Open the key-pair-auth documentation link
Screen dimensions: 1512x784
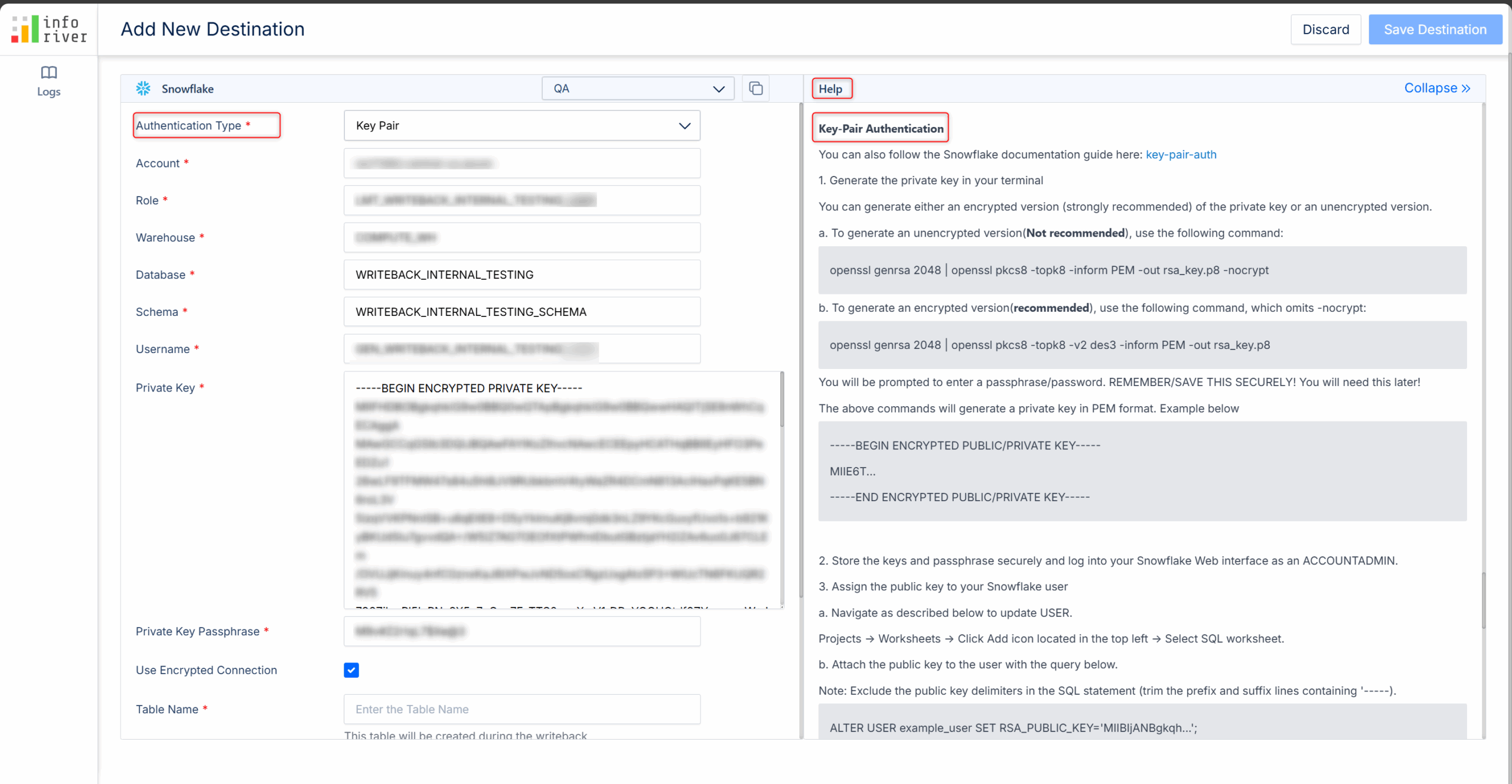(x=1181, y=155)
